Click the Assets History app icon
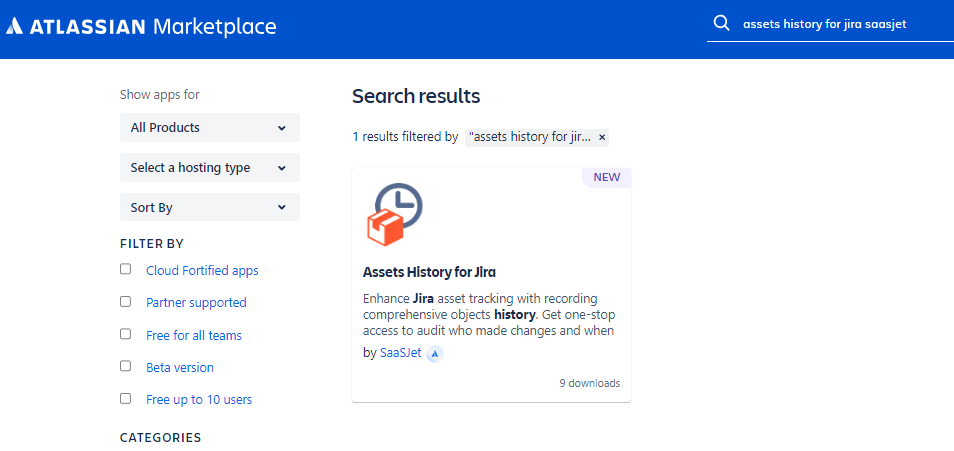The height and width of the screenshot is (451, 954). (x=394, y=214)
